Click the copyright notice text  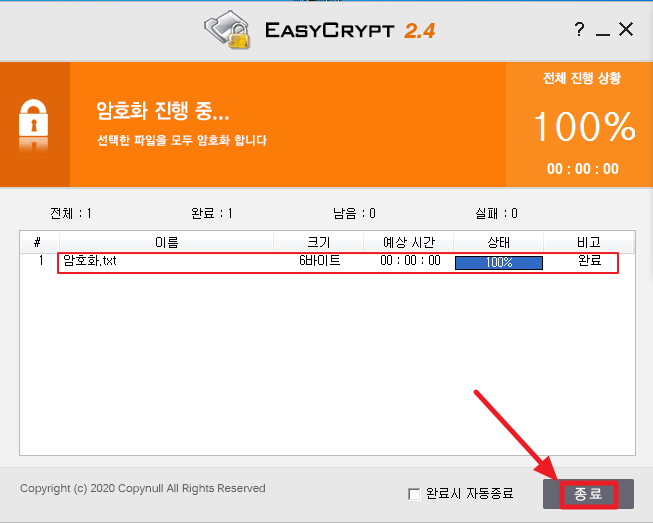click(x=143, y=488)
